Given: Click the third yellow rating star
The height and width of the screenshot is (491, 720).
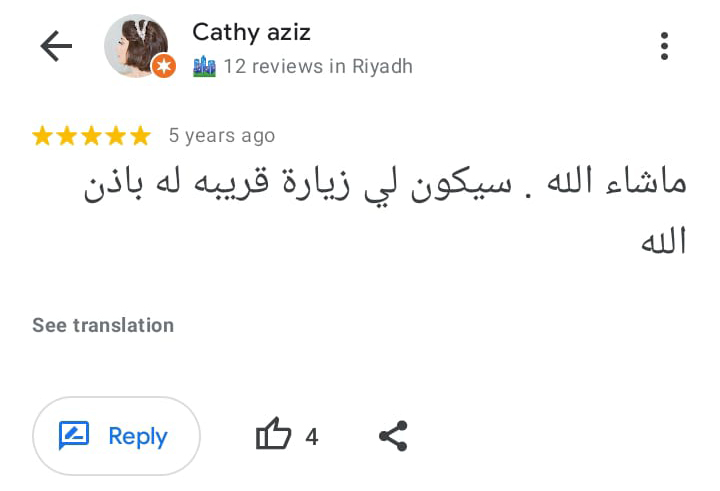Looking at the screenshot, I should coord(91,136).
